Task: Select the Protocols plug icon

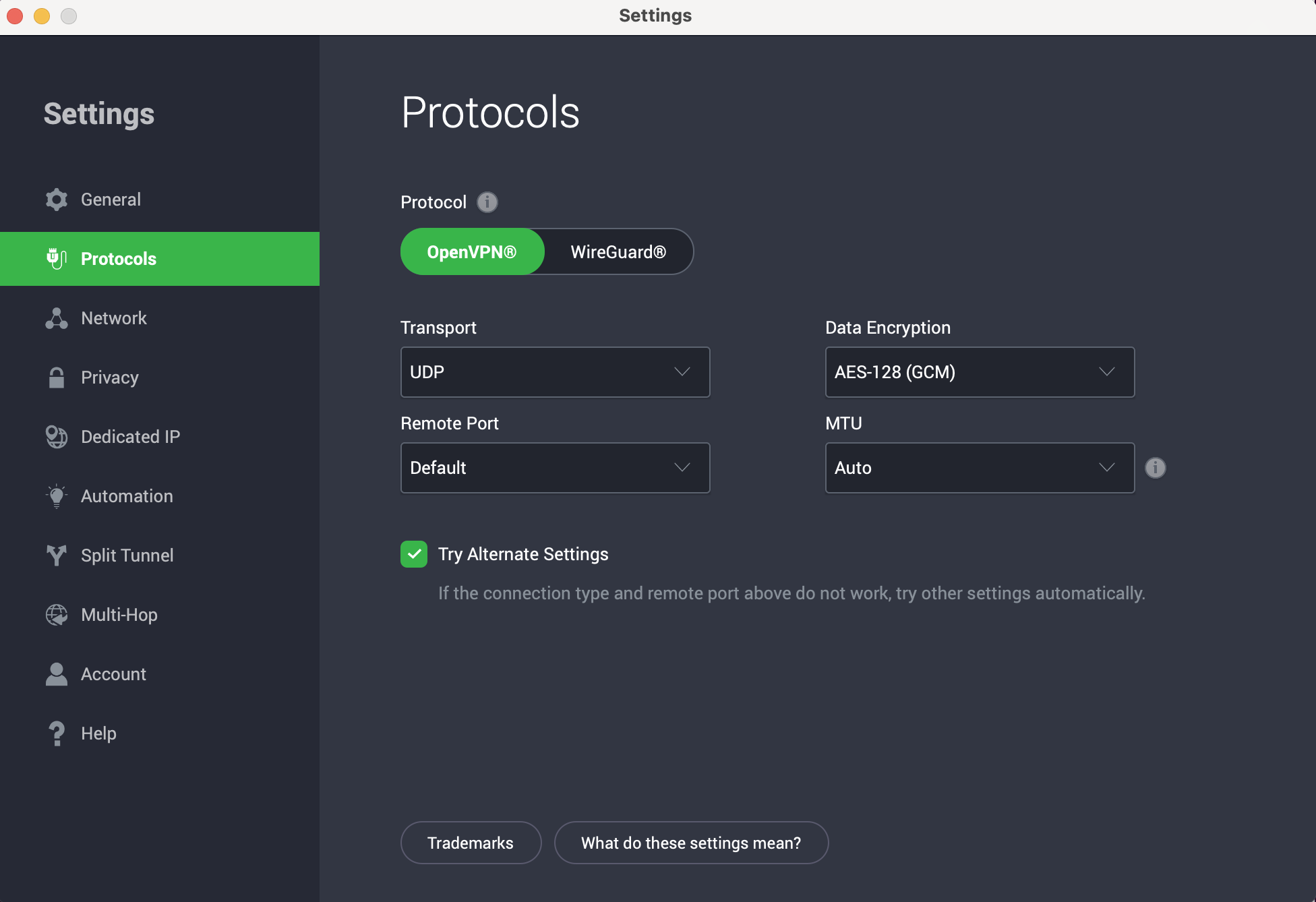Action: click(x=57, y=258)
